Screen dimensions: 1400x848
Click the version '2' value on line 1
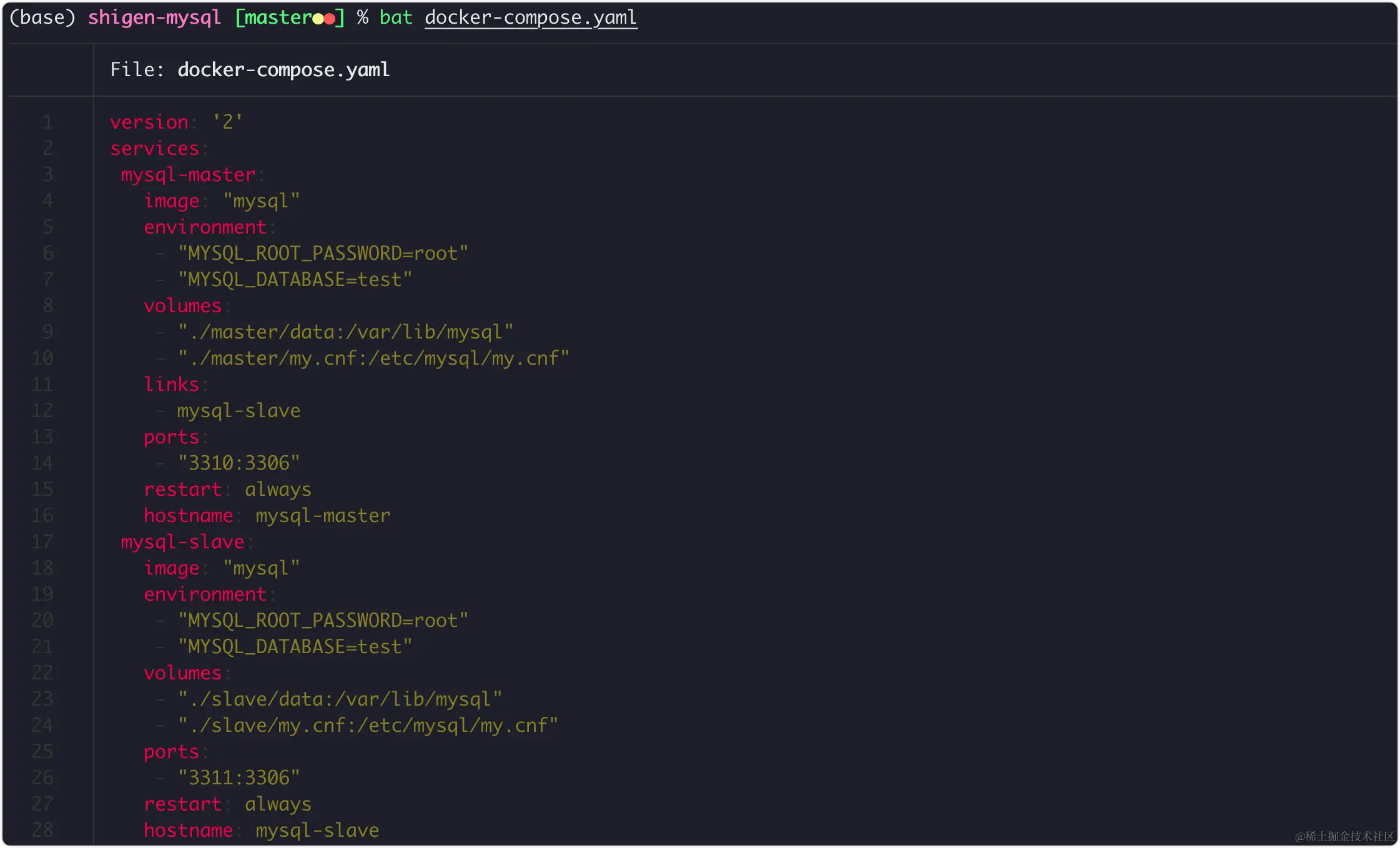click(227, 122)
